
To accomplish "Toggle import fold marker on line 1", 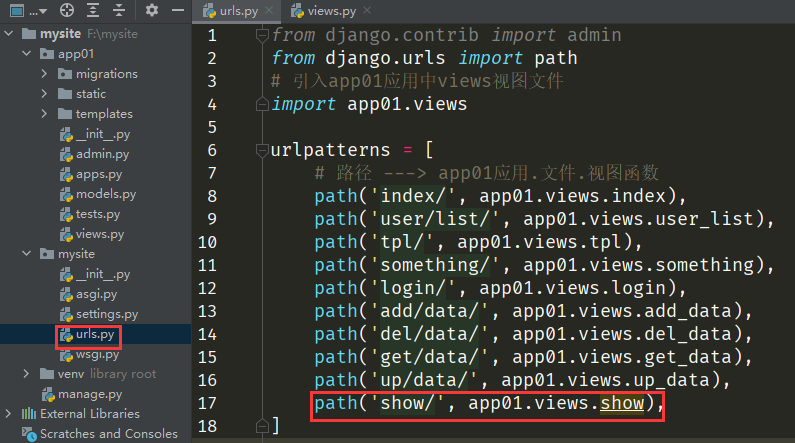I will 262,35.
